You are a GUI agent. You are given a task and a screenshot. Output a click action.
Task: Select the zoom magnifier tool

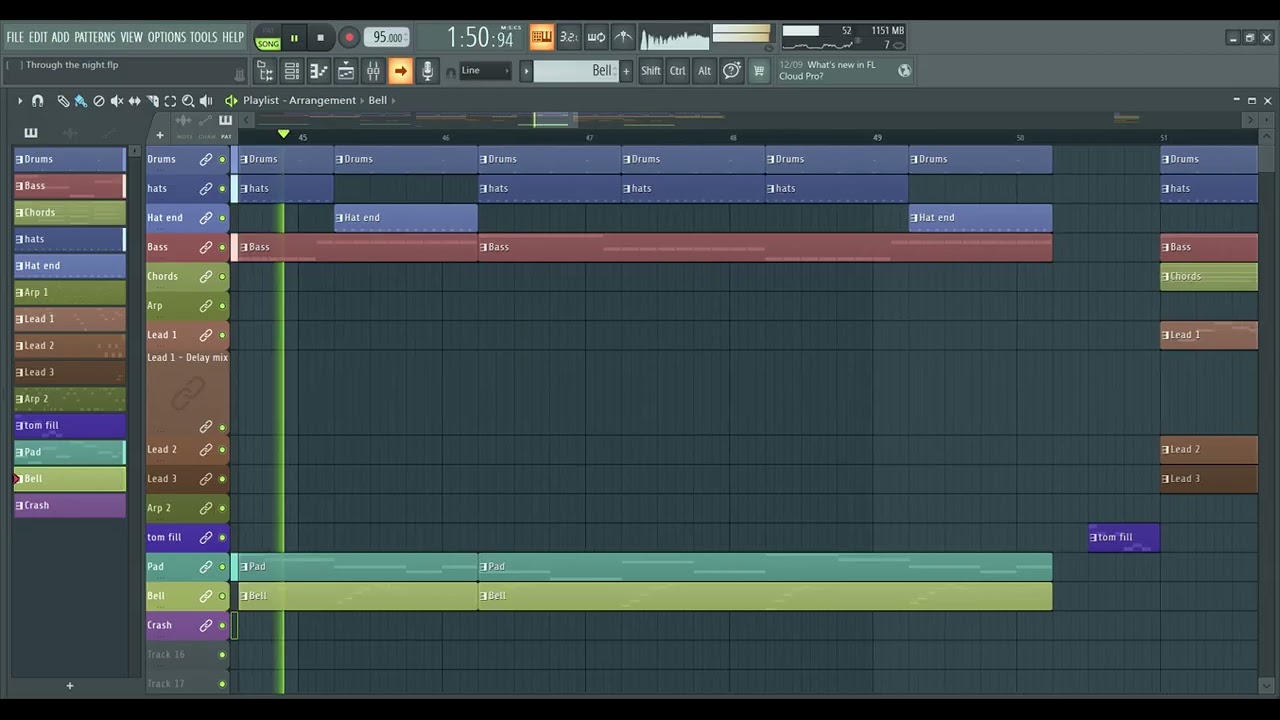point(188,101)
